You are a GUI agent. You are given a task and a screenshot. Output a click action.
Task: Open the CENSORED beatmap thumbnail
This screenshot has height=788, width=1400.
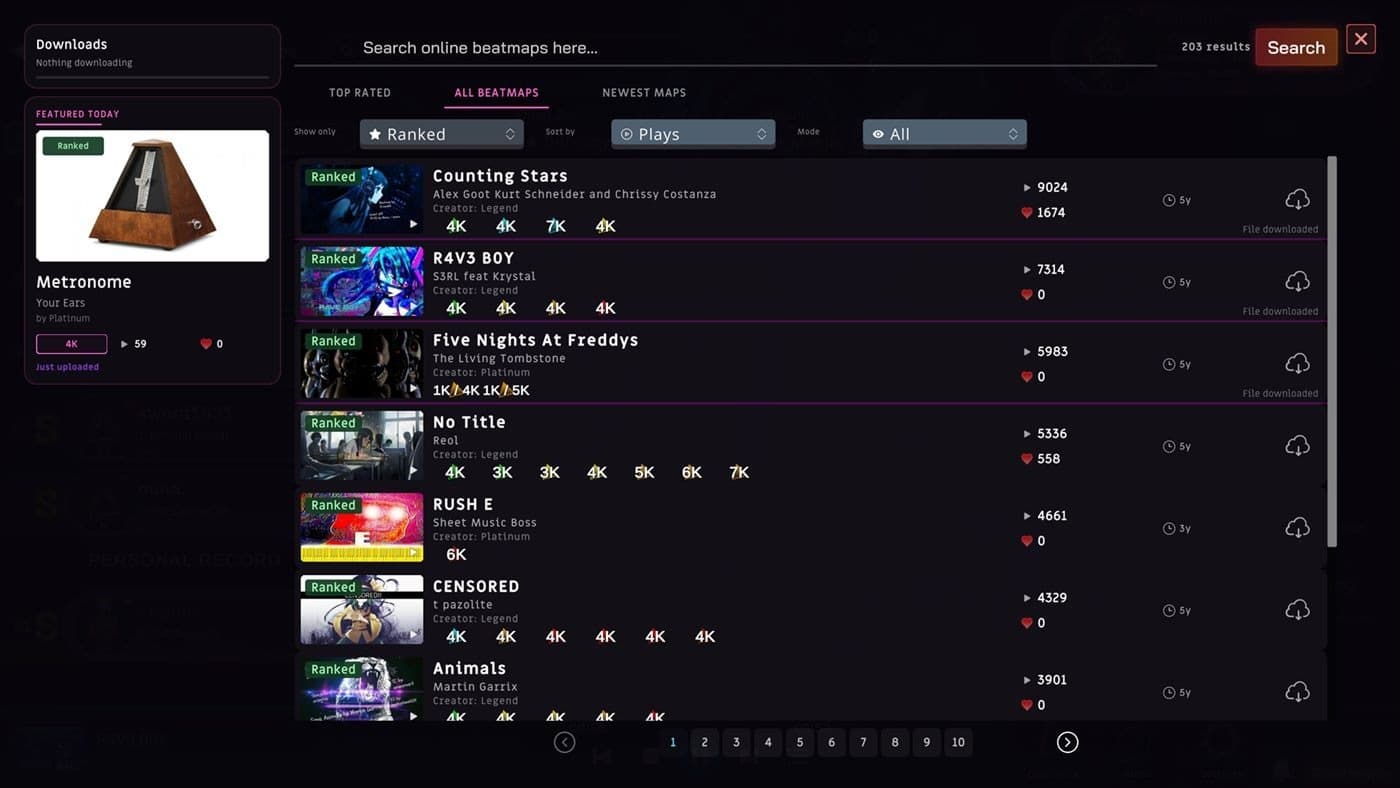click(362, 610)
